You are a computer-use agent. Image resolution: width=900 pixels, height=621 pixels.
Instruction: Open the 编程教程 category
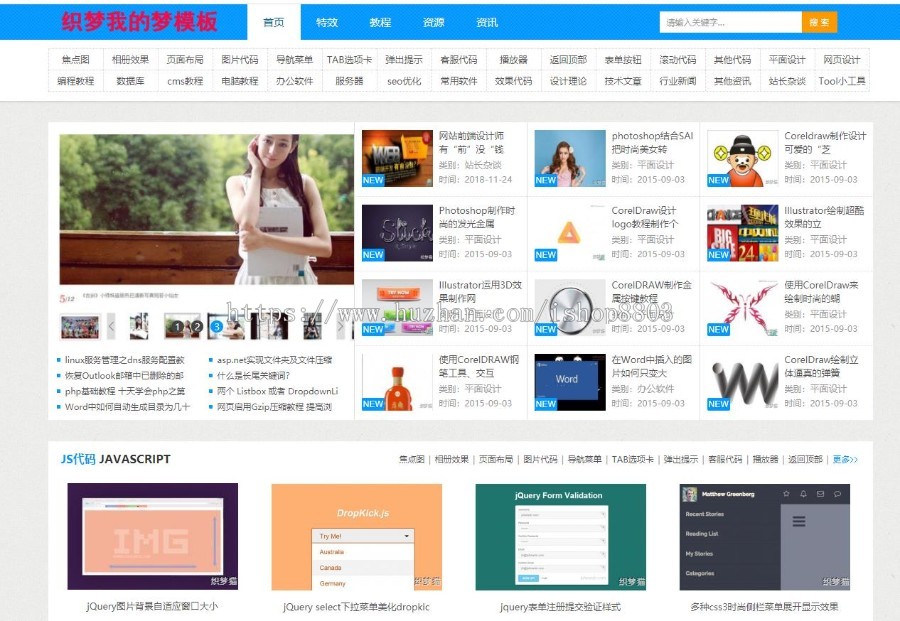point(76,81)
